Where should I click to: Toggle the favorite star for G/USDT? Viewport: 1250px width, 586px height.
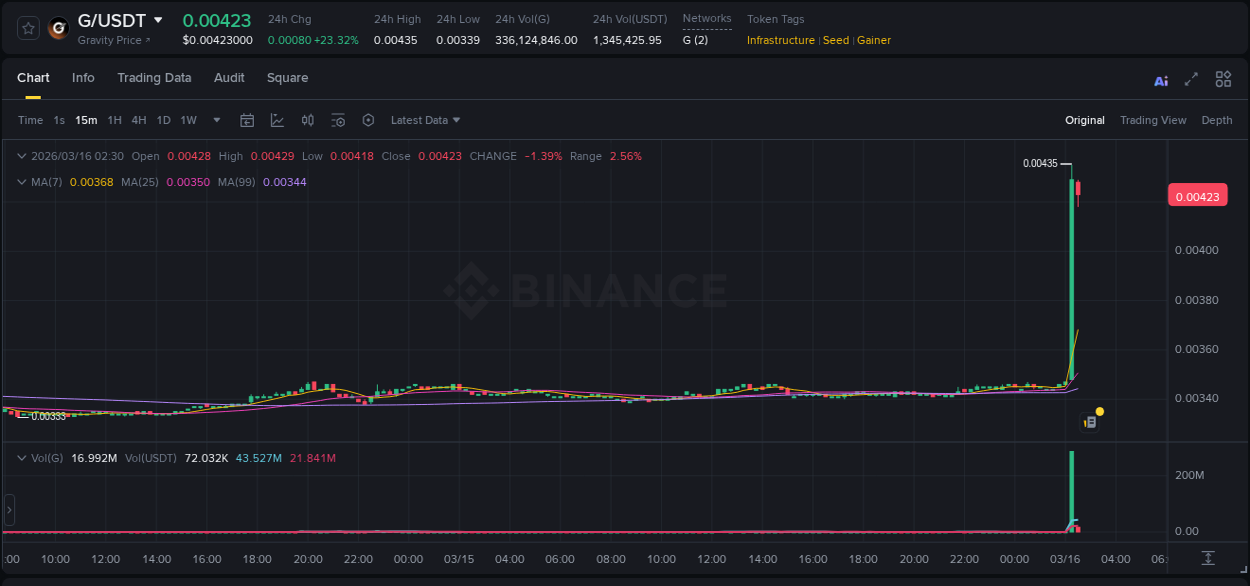click(27, 29)
